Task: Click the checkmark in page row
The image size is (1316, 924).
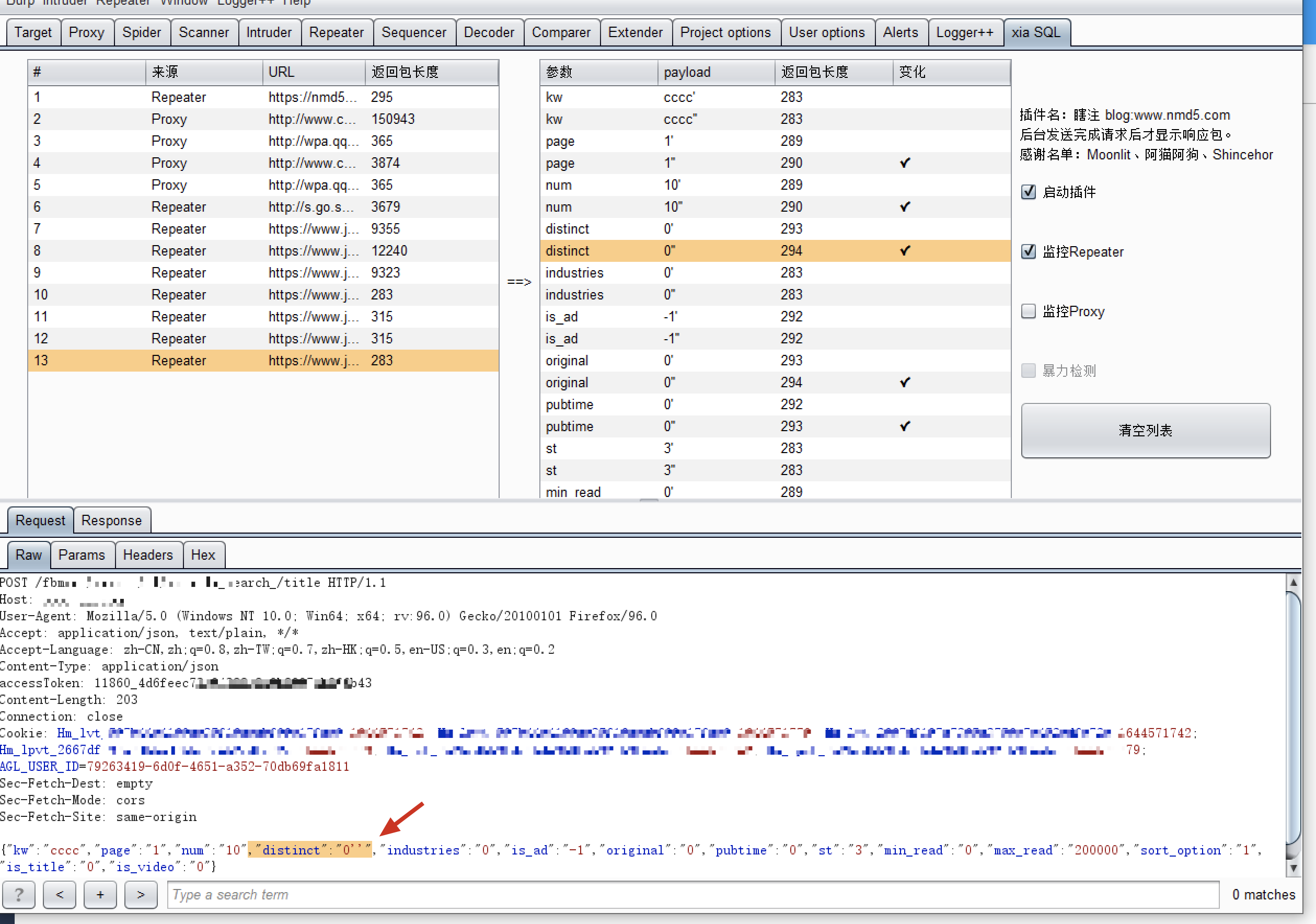Action: (905, 163)
